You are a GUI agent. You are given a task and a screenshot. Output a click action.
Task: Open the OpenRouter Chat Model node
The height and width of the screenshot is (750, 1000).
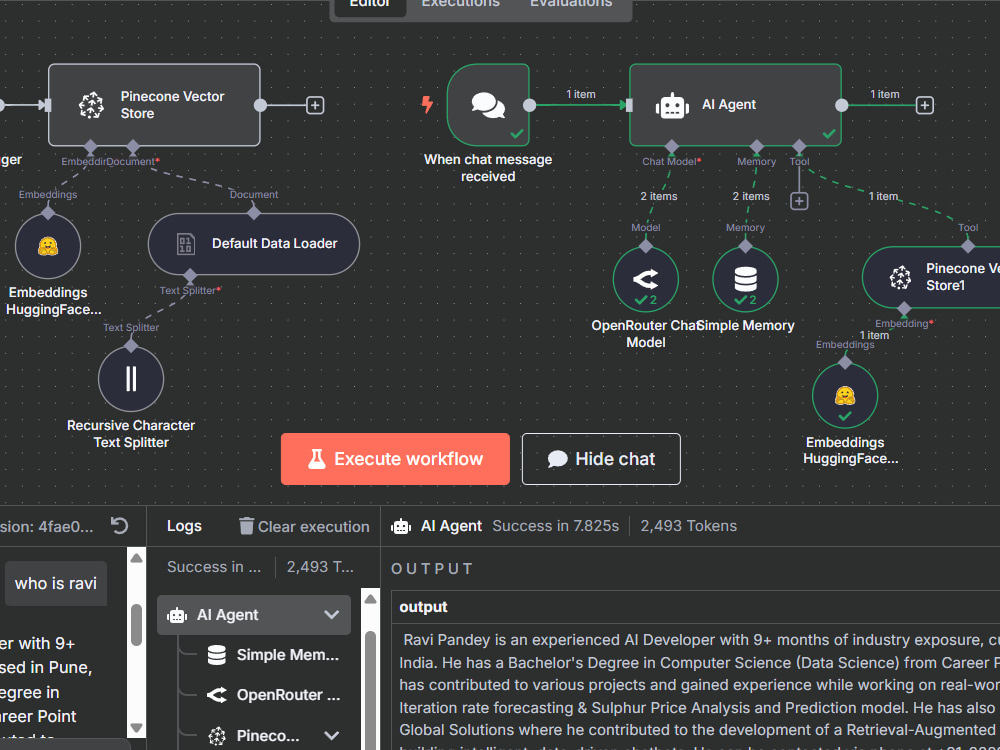coord(645,279)
